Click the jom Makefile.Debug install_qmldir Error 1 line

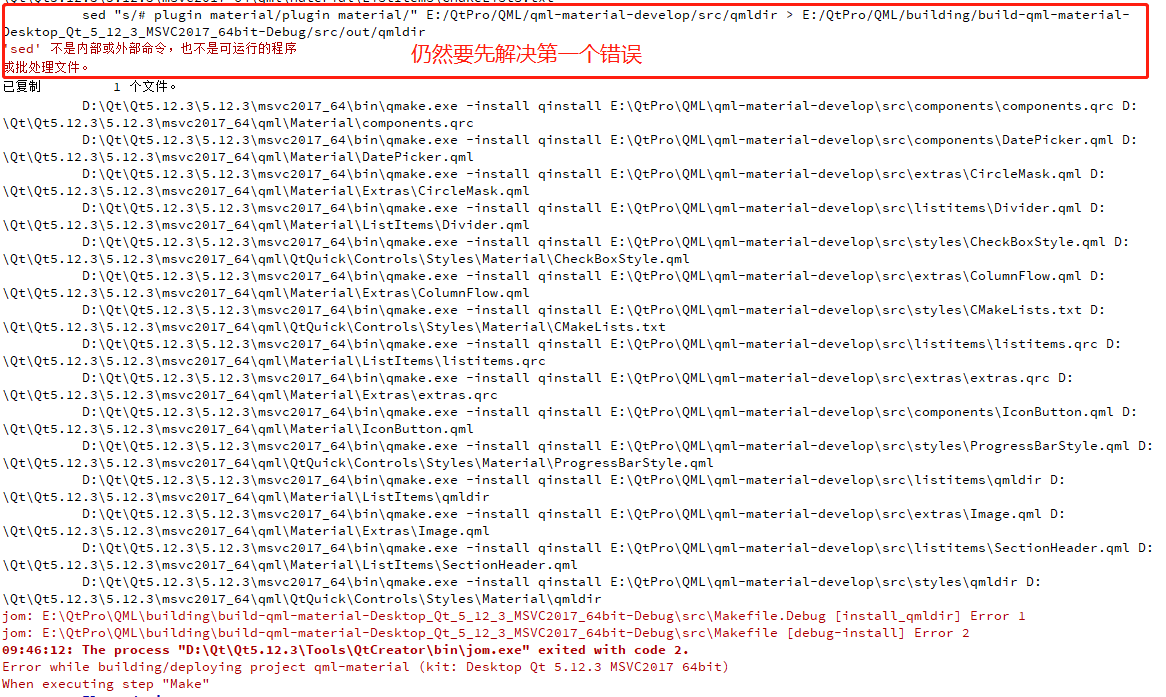(x=514, y=616)
